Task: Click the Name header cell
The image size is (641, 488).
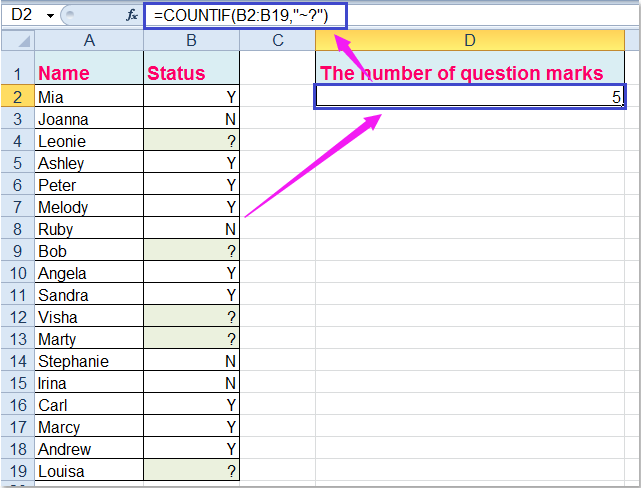Action: pos(89,73)
